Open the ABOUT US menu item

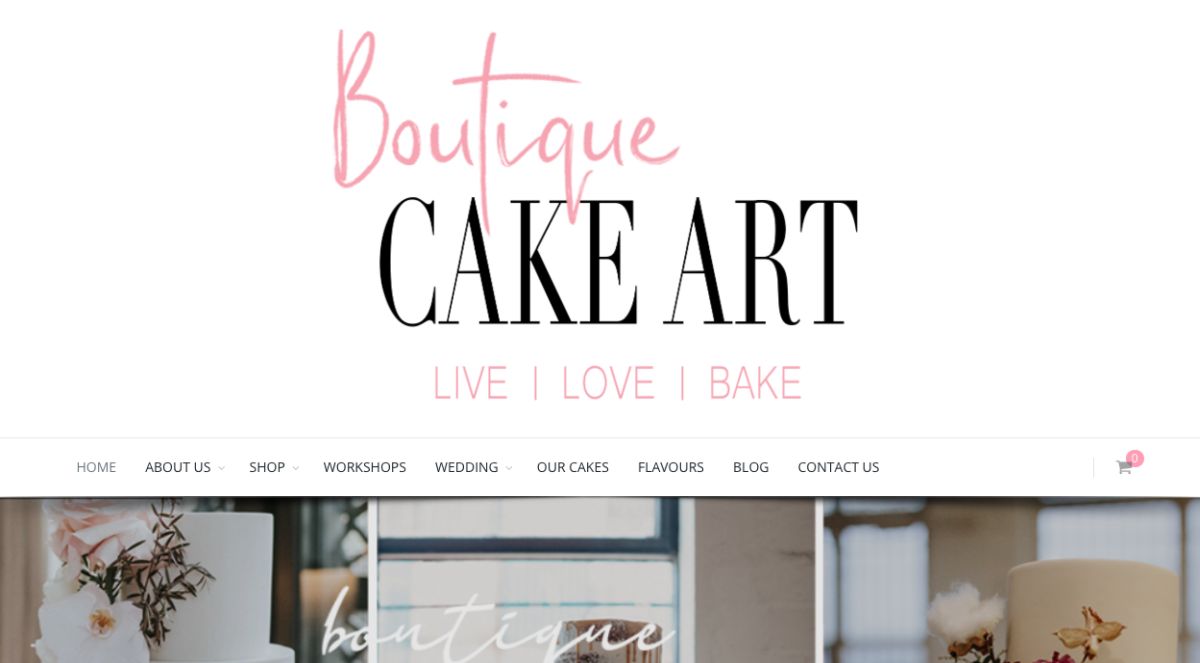coord(178,467)
